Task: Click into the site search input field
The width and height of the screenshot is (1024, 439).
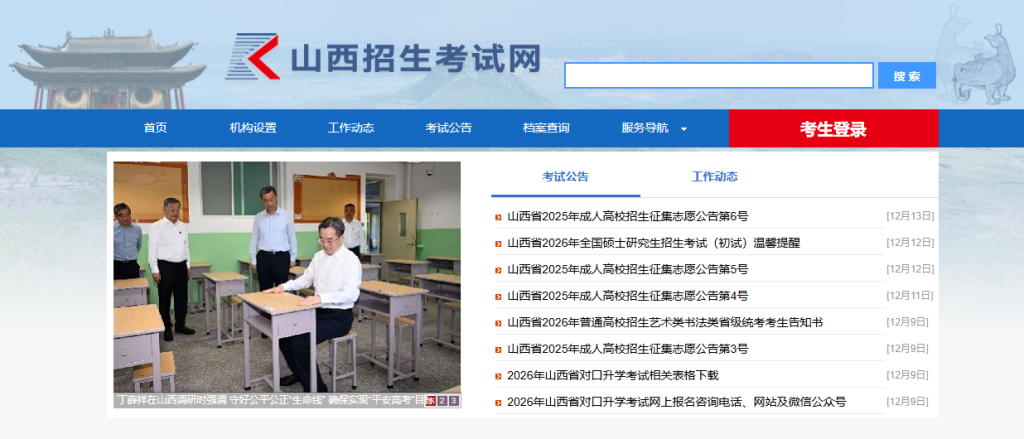Action: click(718, 75)
